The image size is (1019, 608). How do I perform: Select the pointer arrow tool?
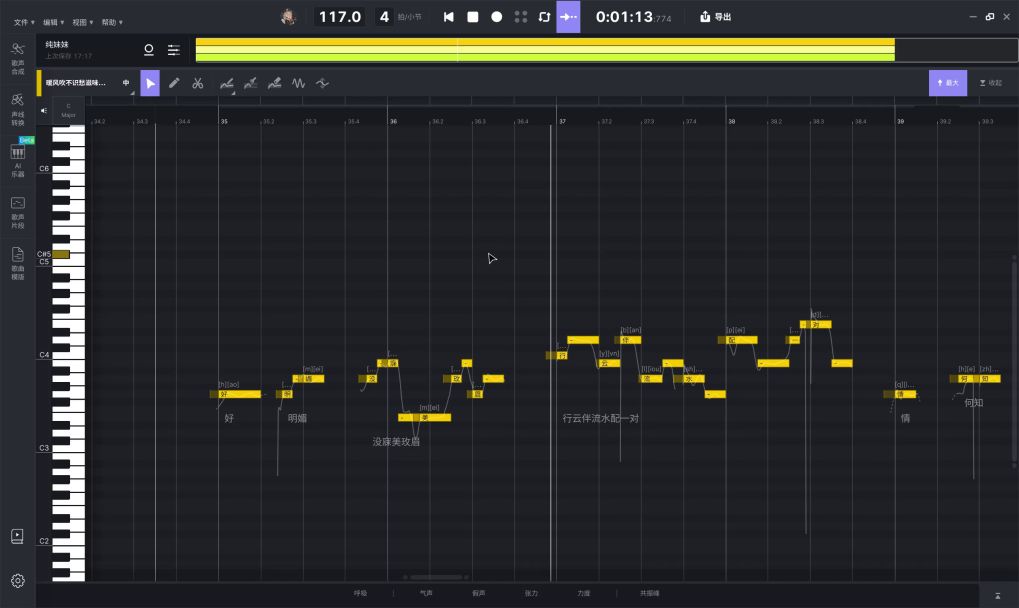point(150,83)
